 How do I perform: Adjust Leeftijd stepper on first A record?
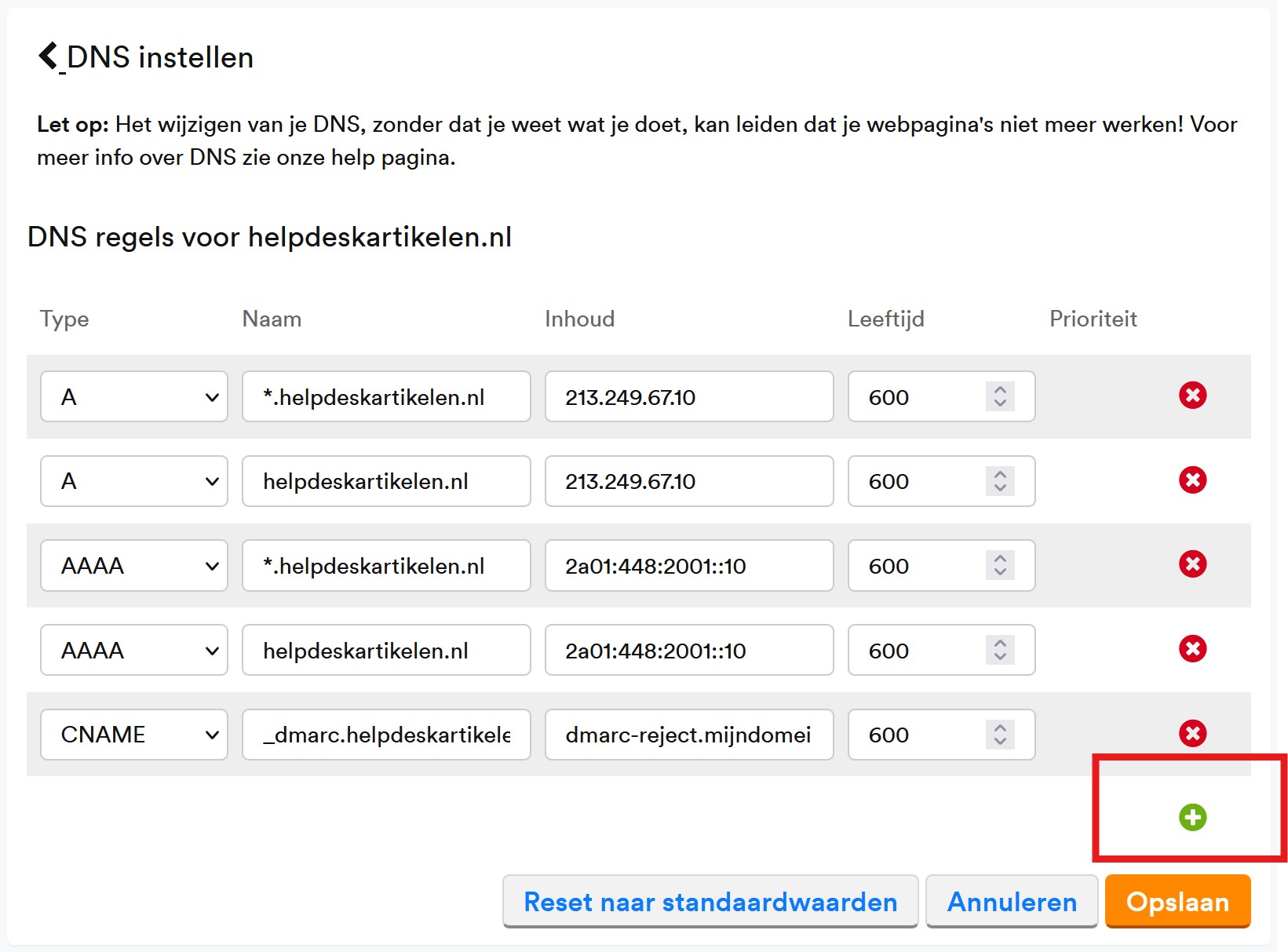pos(1000,396)
